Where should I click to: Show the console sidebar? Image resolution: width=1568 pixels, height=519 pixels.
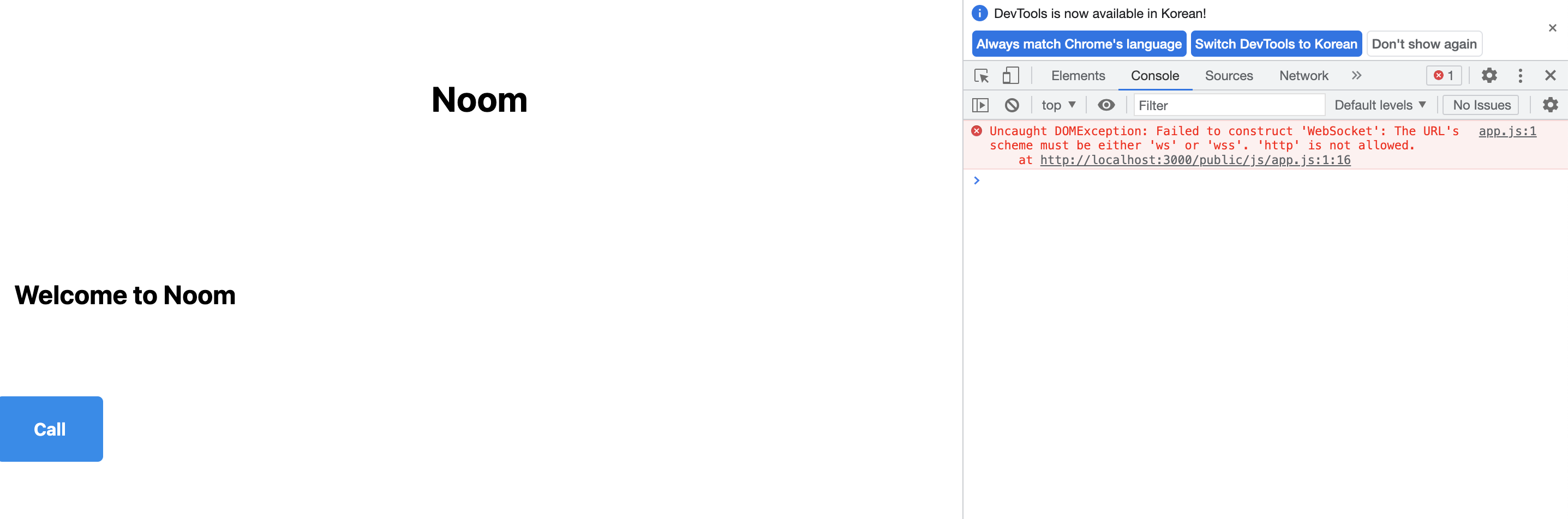pos(980,105)
